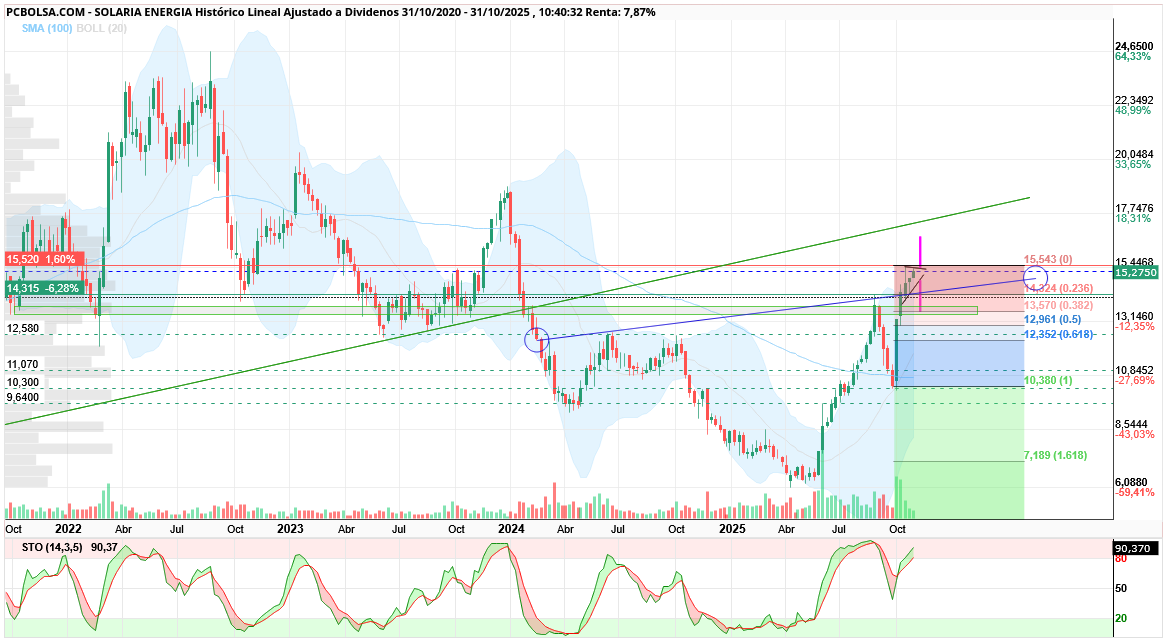
Task: Select the 2022 year label on the time axis
Action: tap(68, 528)
